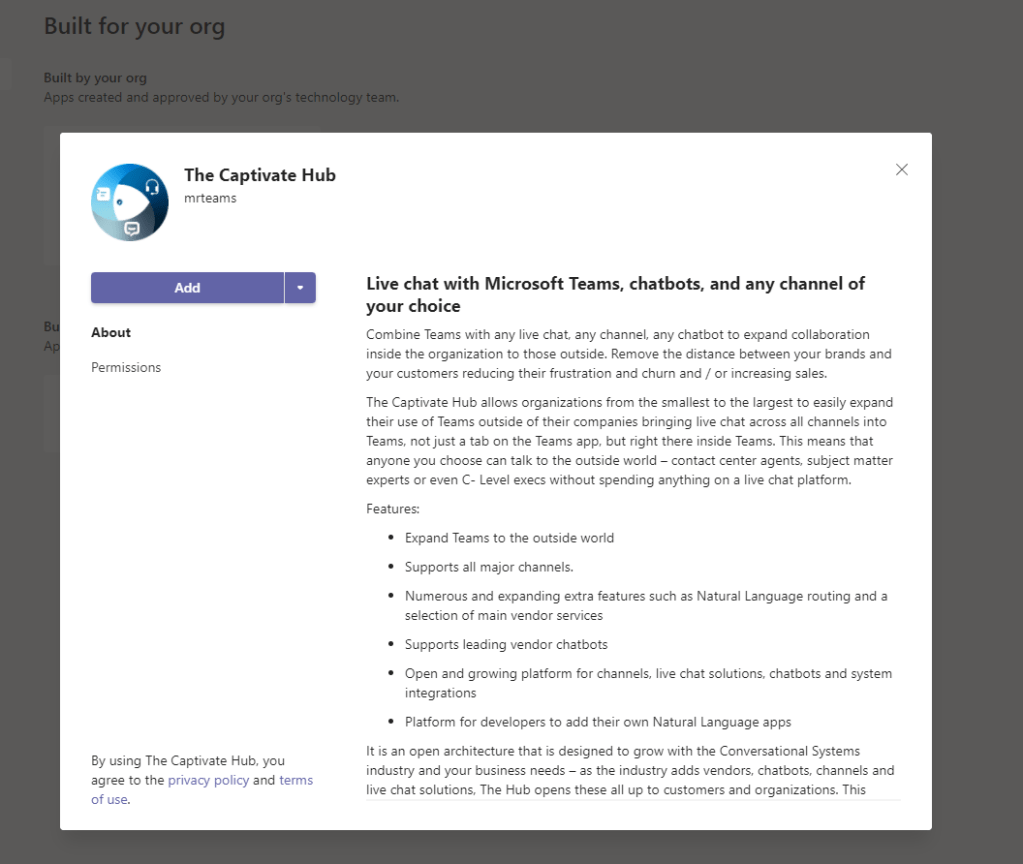Select 'Supports leading vendor chatbots' bullet
The image size is (1023, 864).
pyautogui.click(x=506, y=645)
